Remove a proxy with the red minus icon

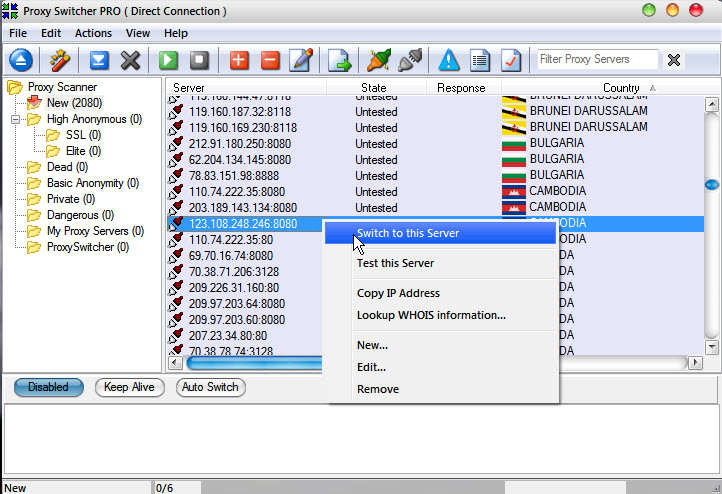click(x=270, y=60)
